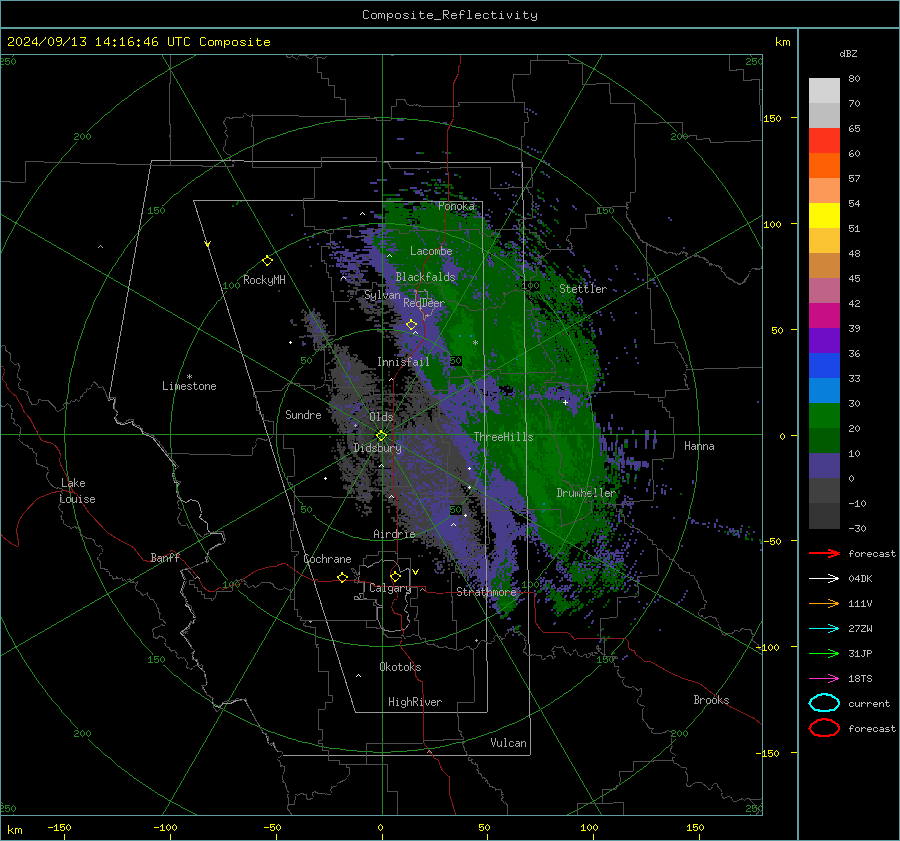The image size is (900, 841).
Task: Click the Hanna town label
Action: tap(699, 446)
